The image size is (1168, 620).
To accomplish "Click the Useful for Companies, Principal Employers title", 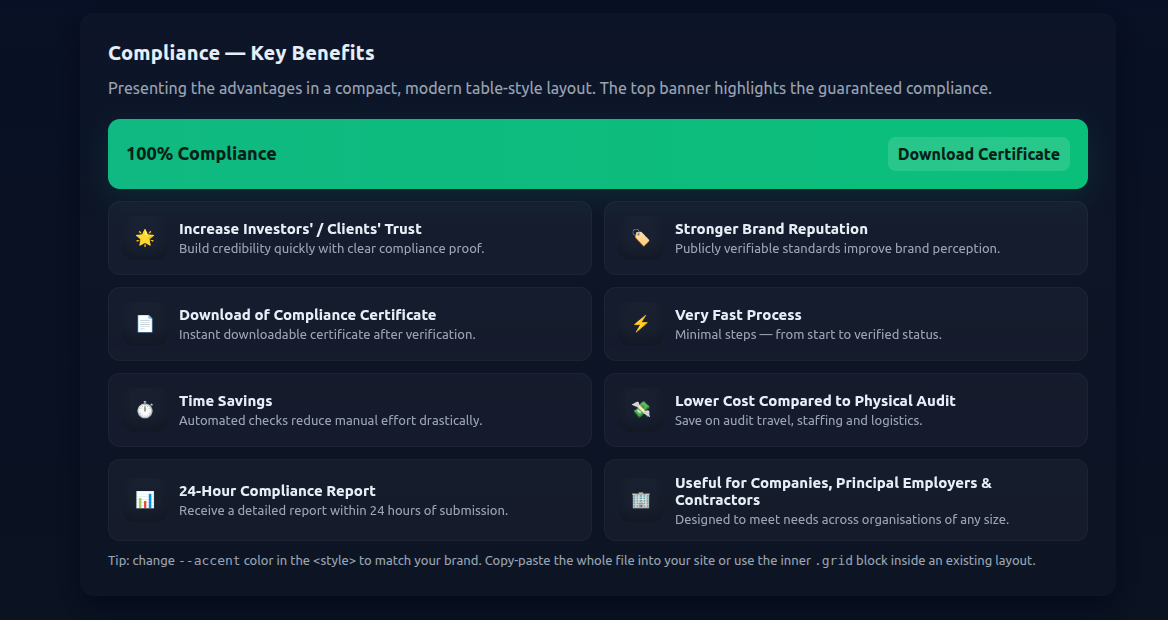I will click(833, 483).
